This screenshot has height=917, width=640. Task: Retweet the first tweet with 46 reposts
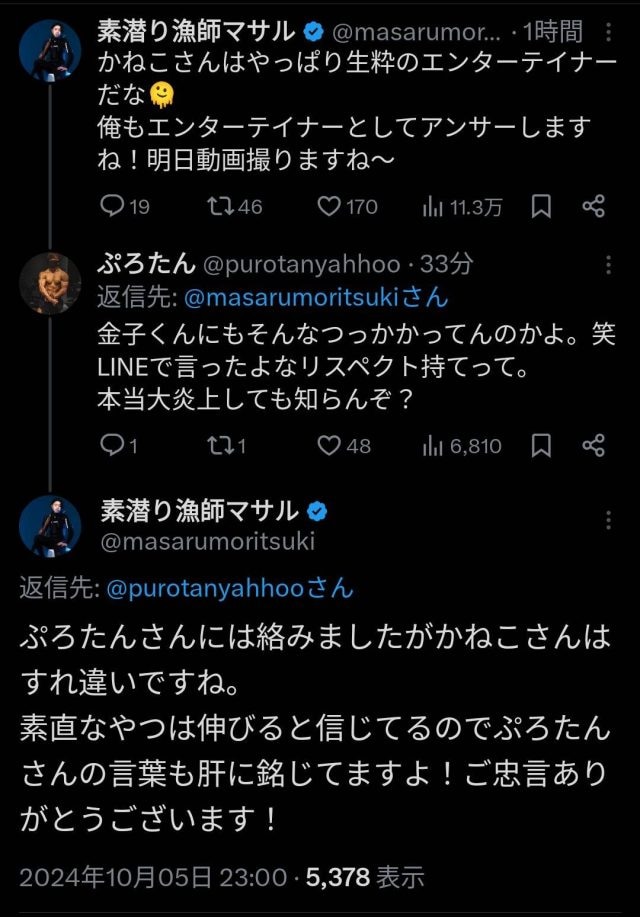pyautogui.click(x=218, y=206)
